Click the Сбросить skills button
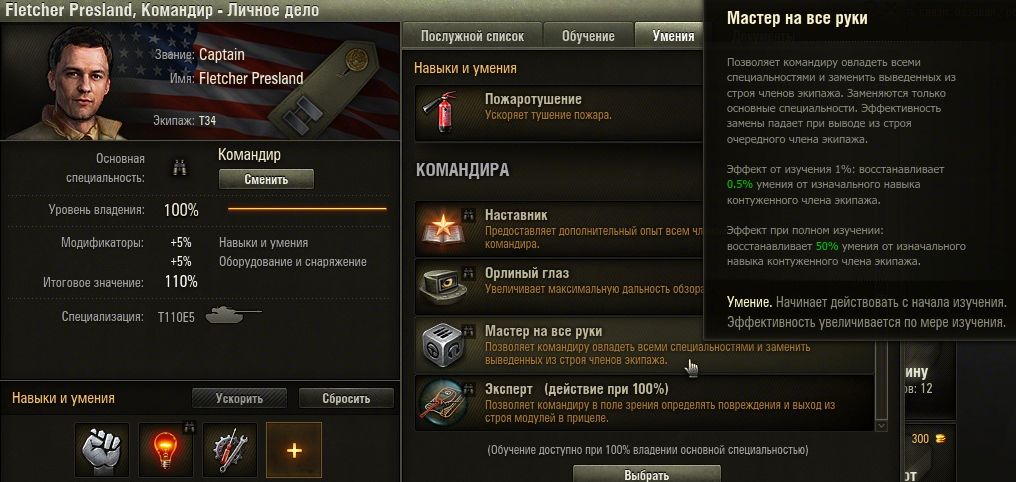The image size is (1016, 482). [x=346, y=398]
